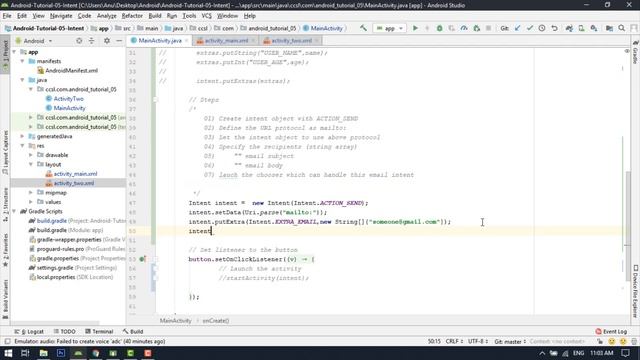The height and width of the screenshot is (360, 640).
Task: Open Windows notification center icon
Action: [x=625, y=353]
